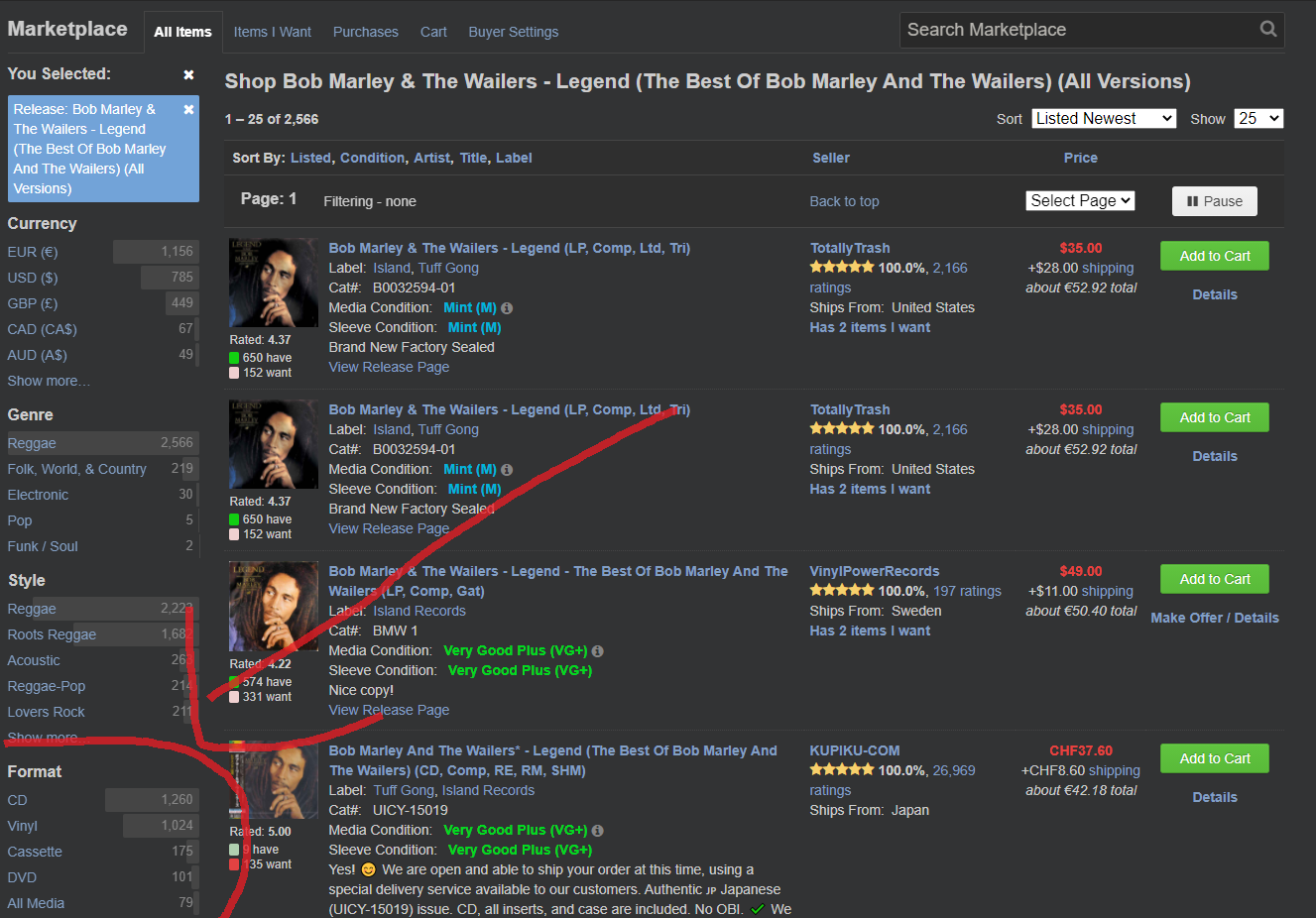
Task: Open album cover thumbnail of BMW 1 listing
Action: pyautogui.click(x=274, y=607)
